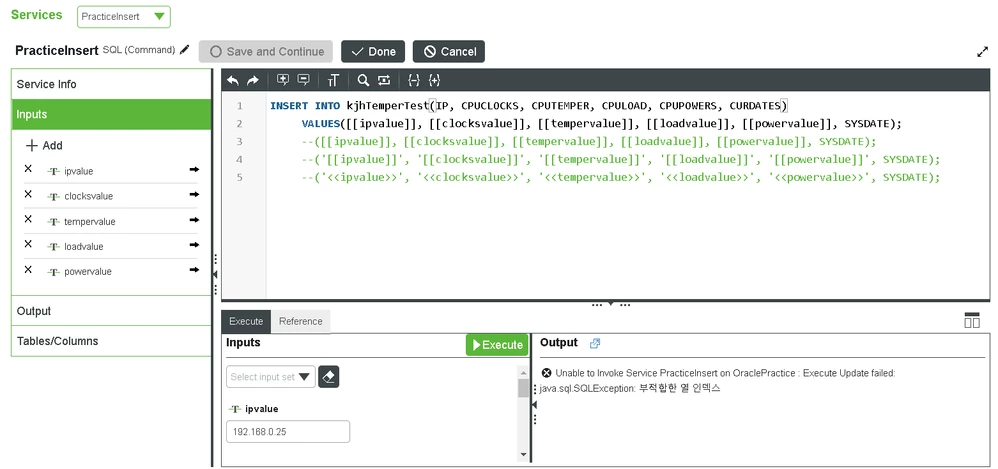This screenshot has width=998, height=469.
Task: Open the output in a pop-out window
Action: coord(595,343)
